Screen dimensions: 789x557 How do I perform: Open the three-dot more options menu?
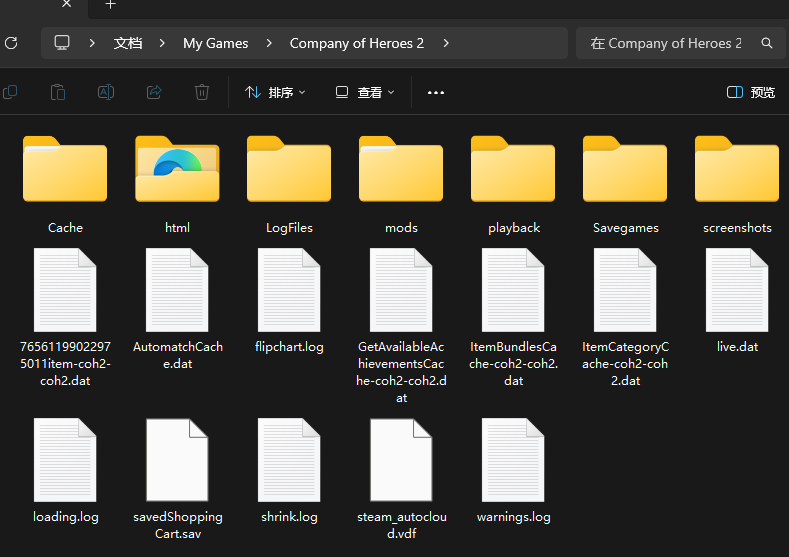436,93
